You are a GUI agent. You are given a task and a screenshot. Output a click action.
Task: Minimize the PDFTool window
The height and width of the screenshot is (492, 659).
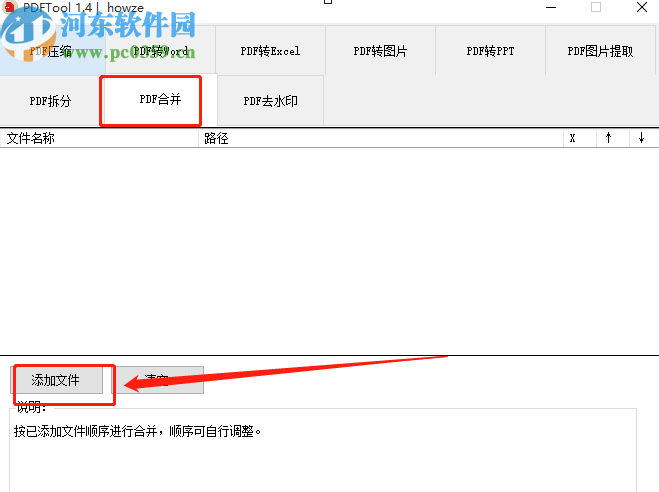point(551,7)
